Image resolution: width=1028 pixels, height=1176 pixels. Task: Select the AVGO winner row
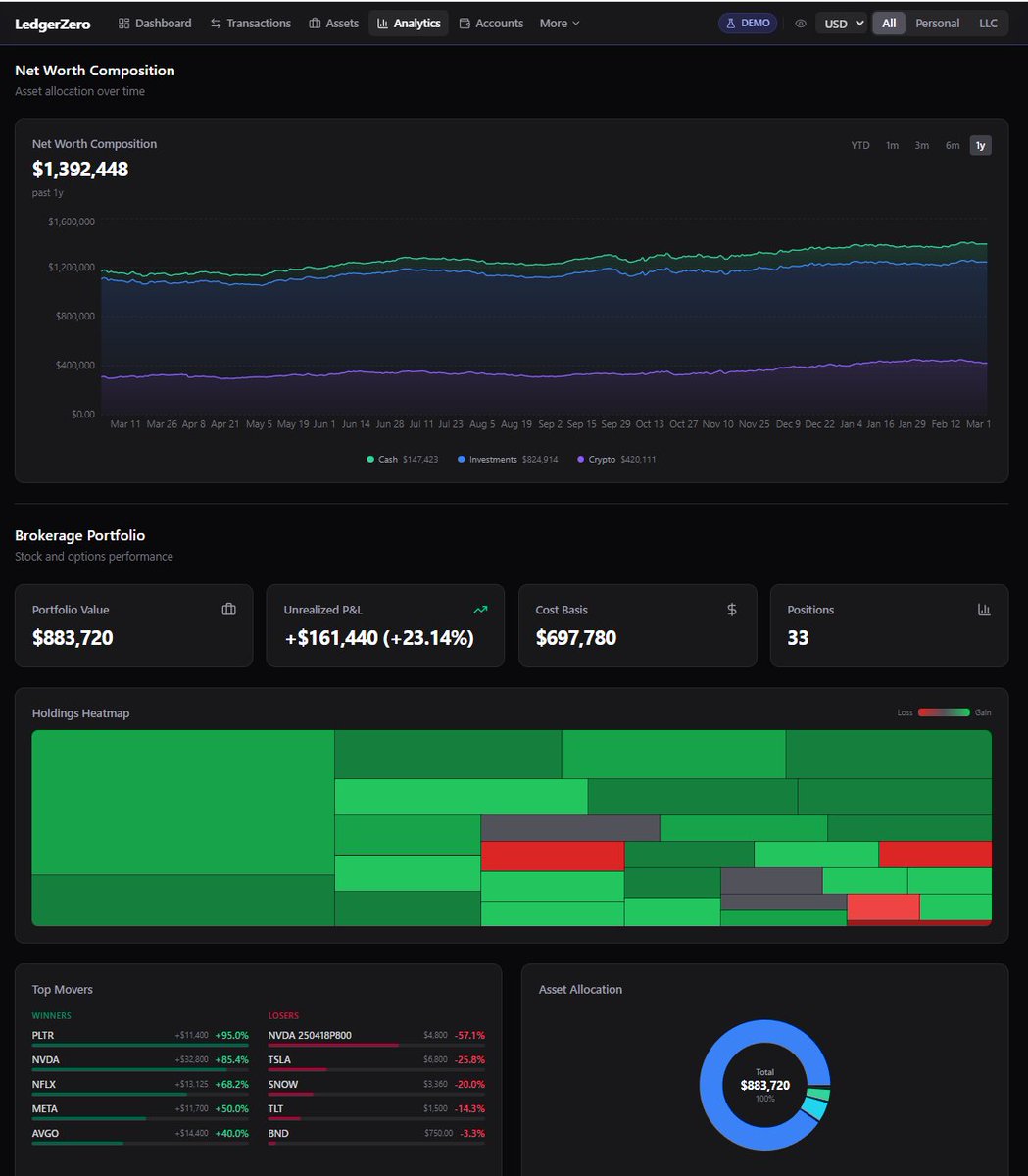tap(140, 1136)
